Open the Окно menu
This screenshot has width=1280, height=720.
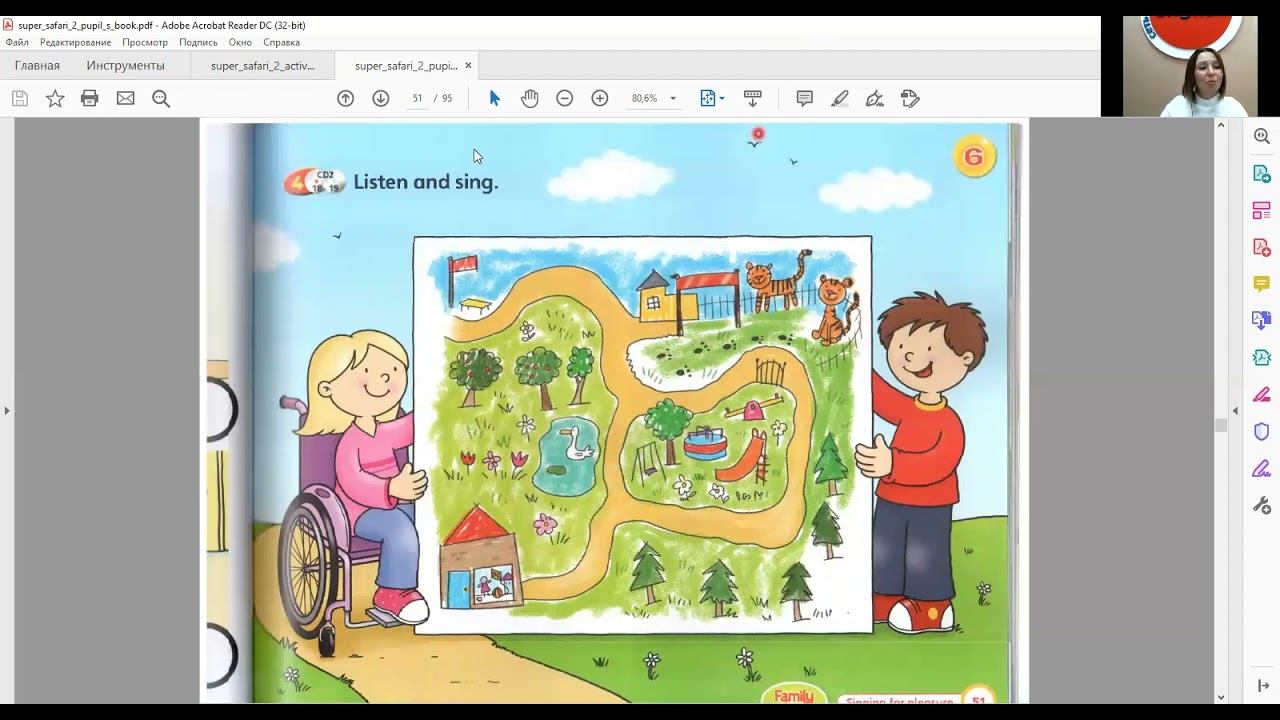(240, 42)
